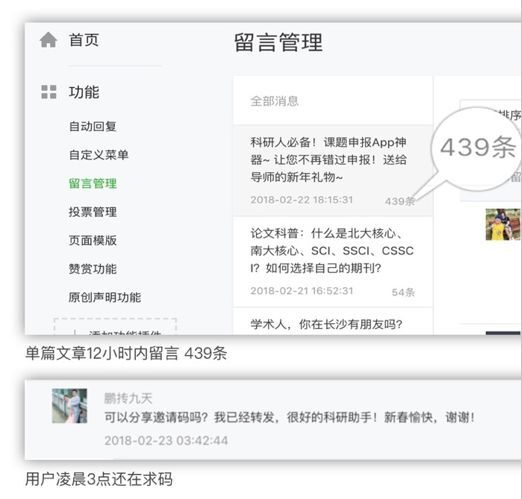Click the avatar of user 鹏抟九天

point(70,406)
